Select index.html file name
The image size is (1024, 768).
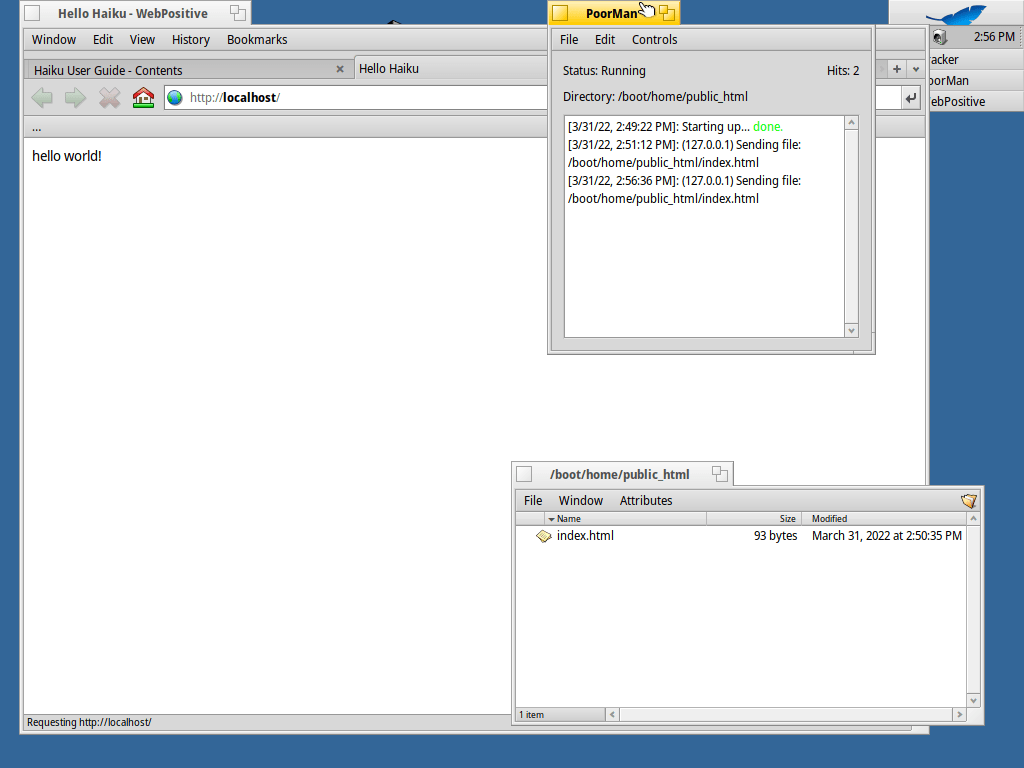585,536
